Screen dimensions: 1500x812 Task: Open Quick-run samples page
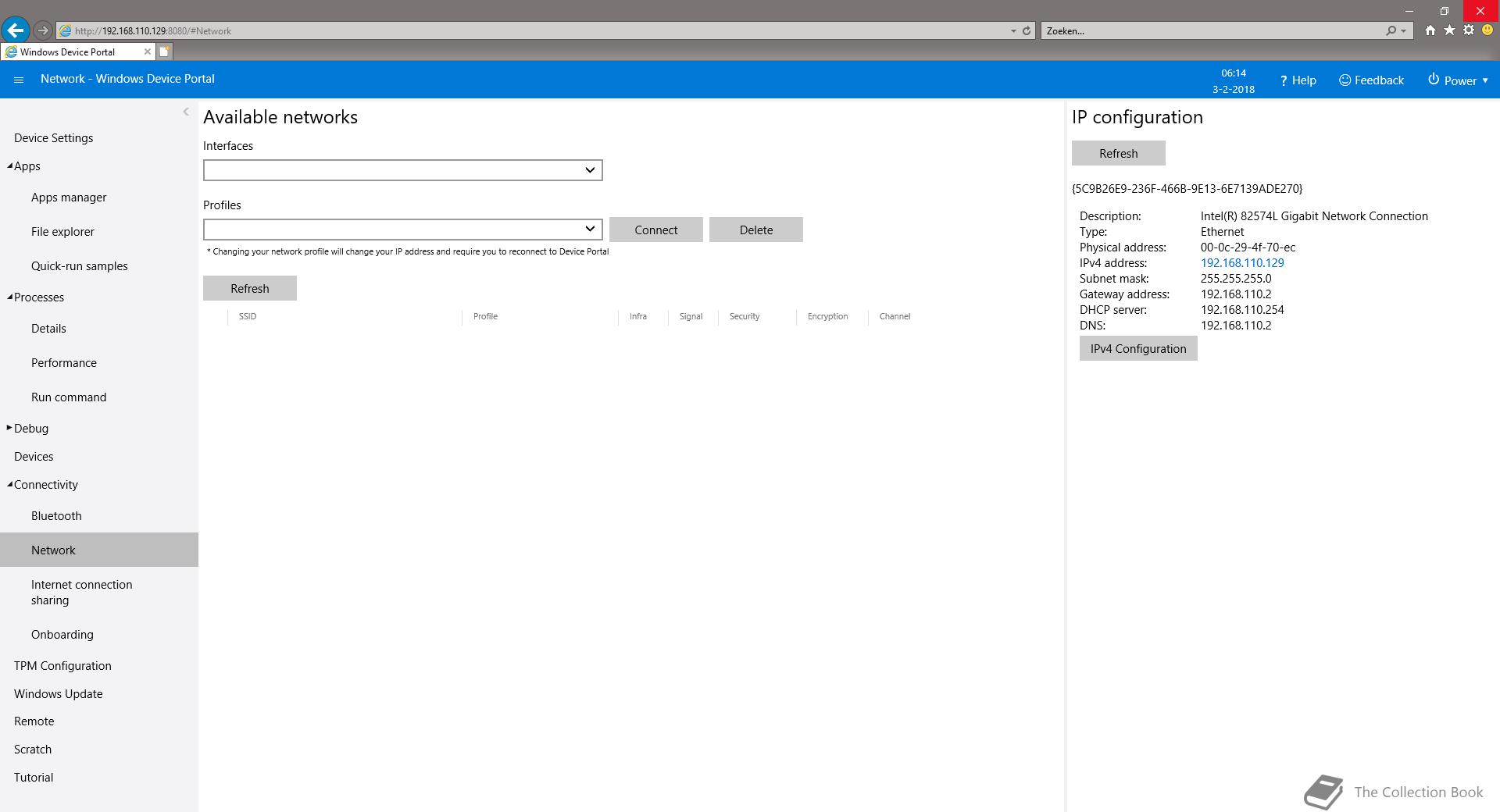pos(80,266)
